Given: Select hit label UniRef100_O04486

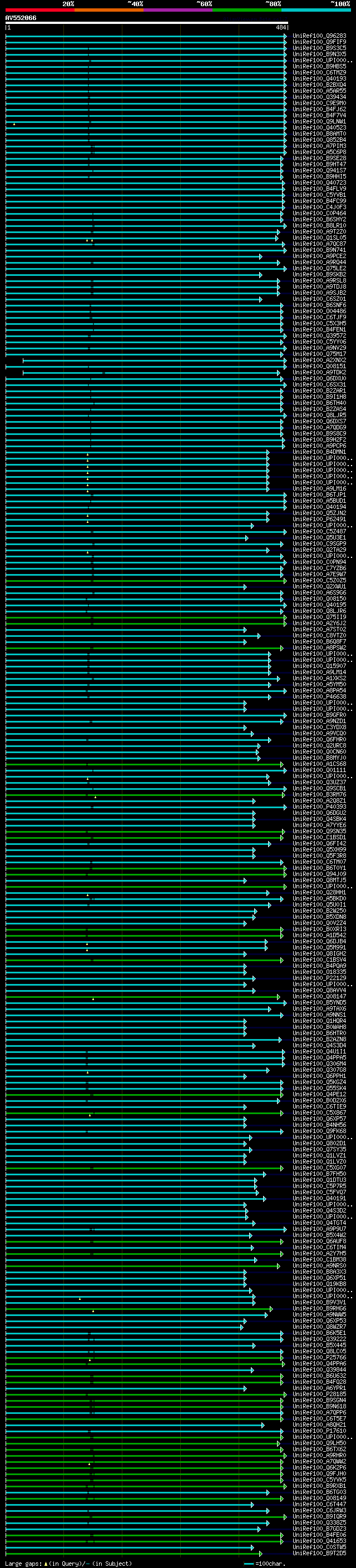Looking at the screenshot, I should point(319,311).
